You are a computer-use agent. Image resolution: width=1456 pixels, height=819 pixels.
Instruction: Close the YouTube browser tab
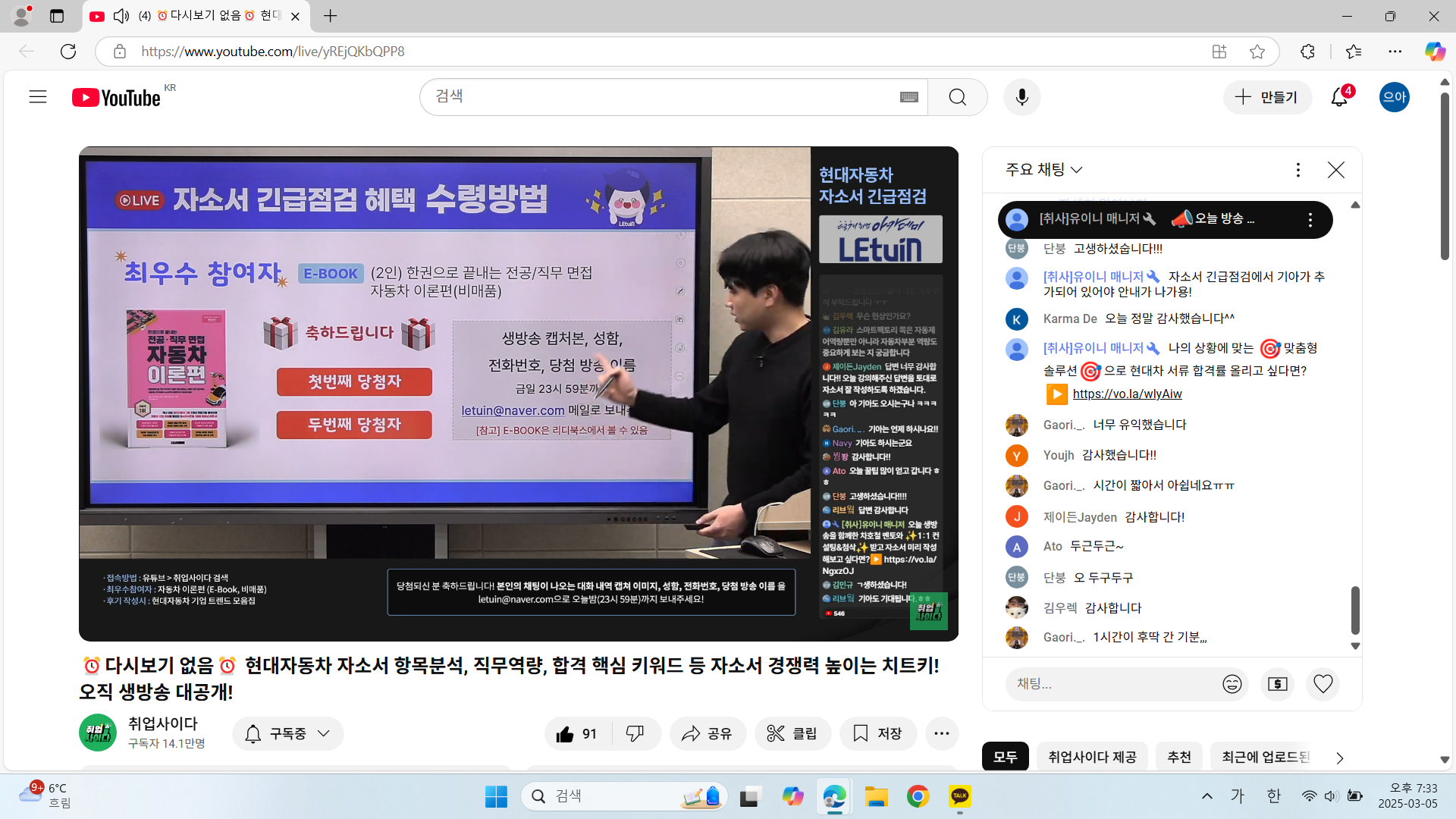click(295, 16)
